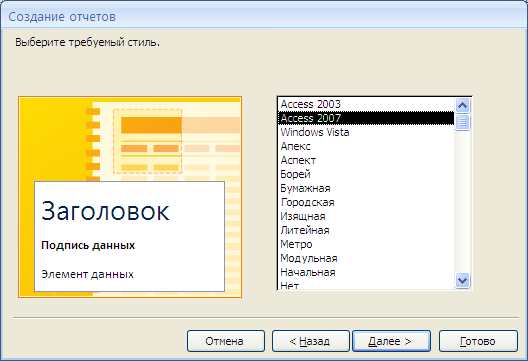The height and width of the screenshot is (361, 528).
Task: Pick the Модульная style
Action: pyautogui.click(x=366, y=258)
